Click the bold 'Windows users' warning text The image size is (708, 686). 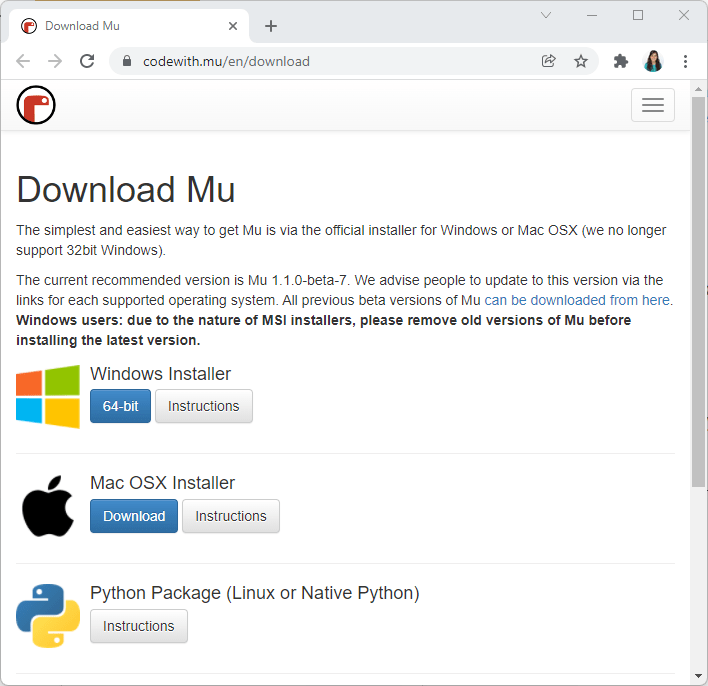coord(323,330)
